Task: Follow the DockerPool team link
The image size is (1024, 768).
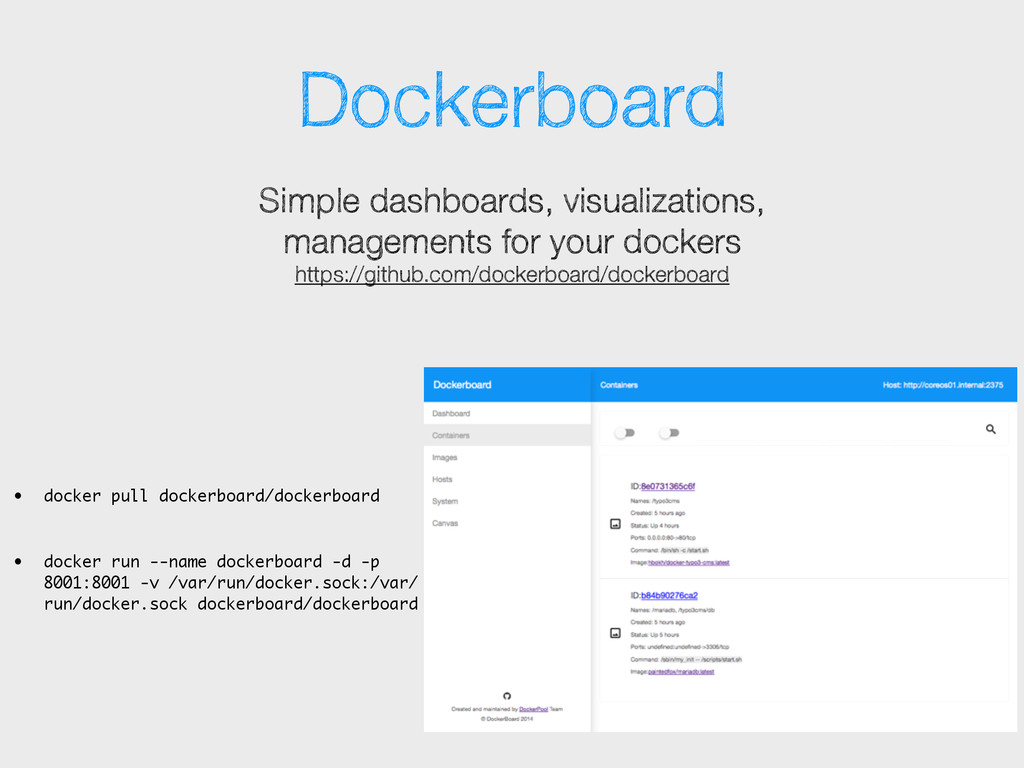Action: pos(534,709)
